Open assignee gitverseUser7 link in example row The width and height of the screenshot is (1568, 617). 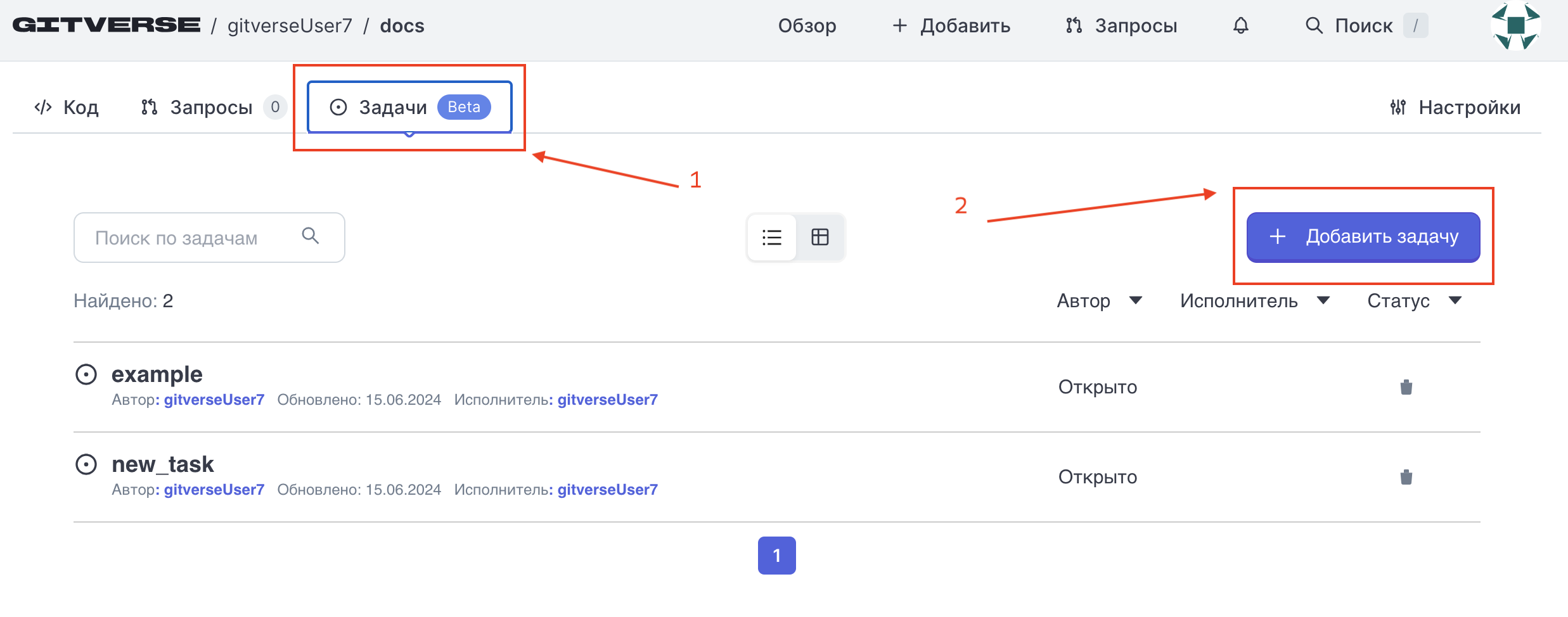(x=607, y=400)
